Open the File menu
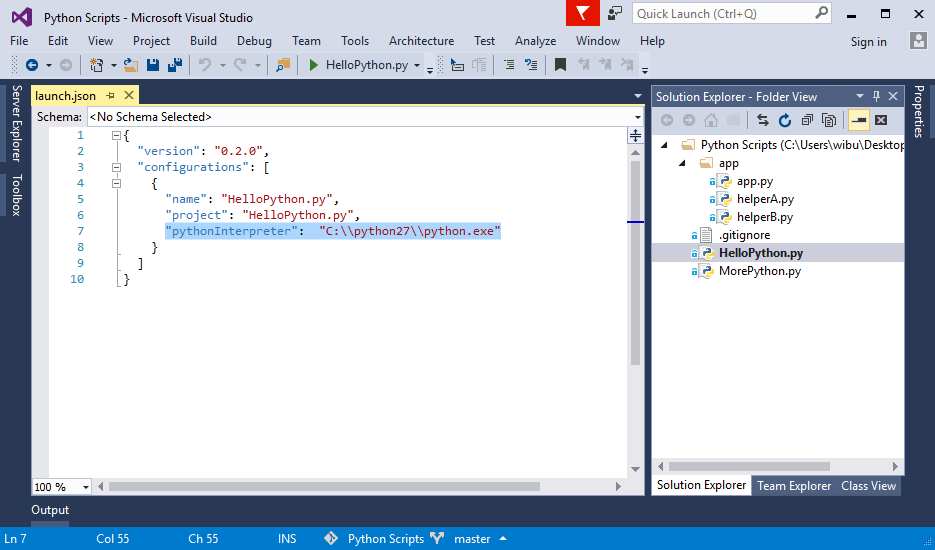935x550 pixels. pyautogui.click(x=19, y=41)
